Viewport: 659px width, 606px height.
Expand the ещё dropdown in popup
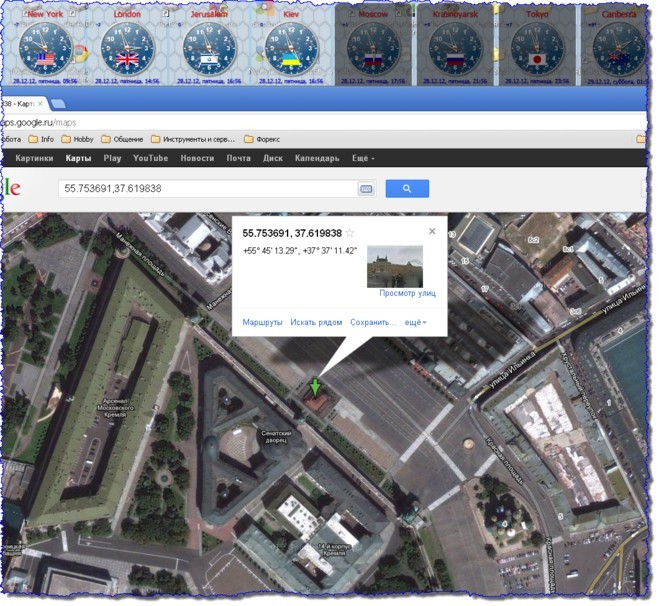[x=415, y=322]
